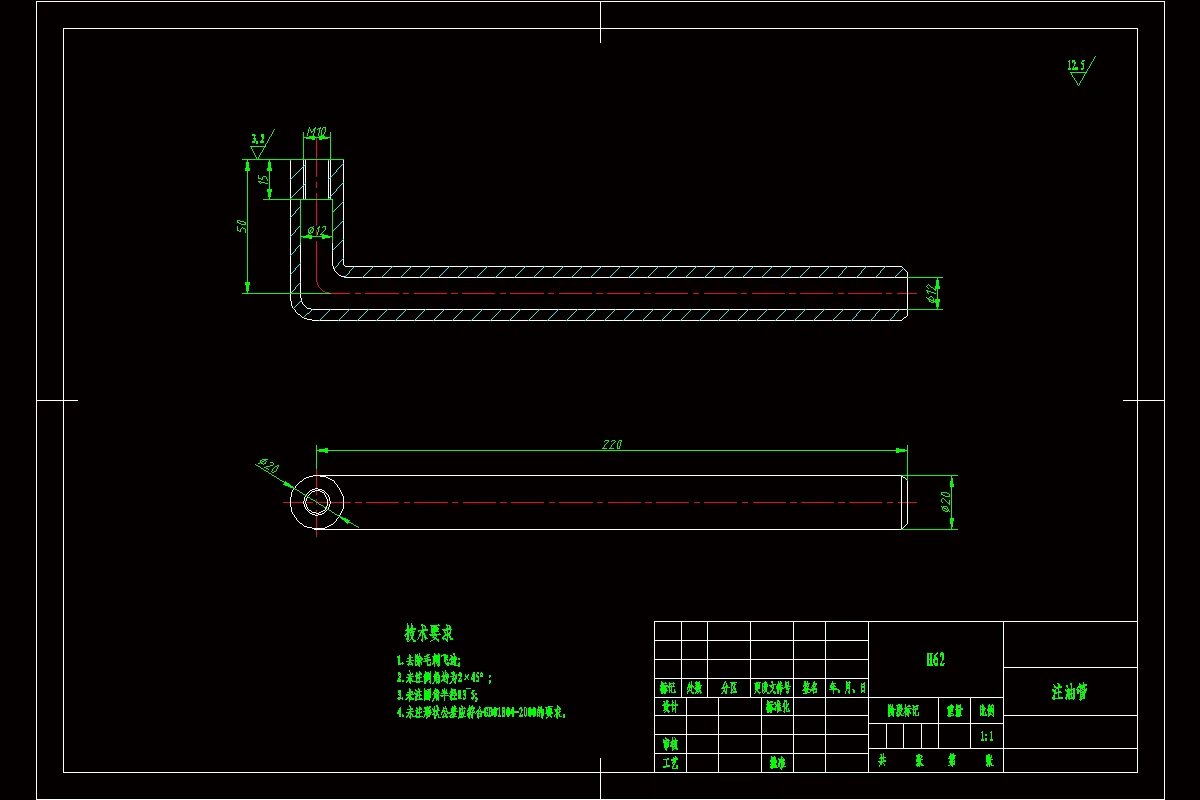The width and height of the screenshot is (1200, 800).
Task: Select the 技术要求 heading text
Action: [429, 633]
